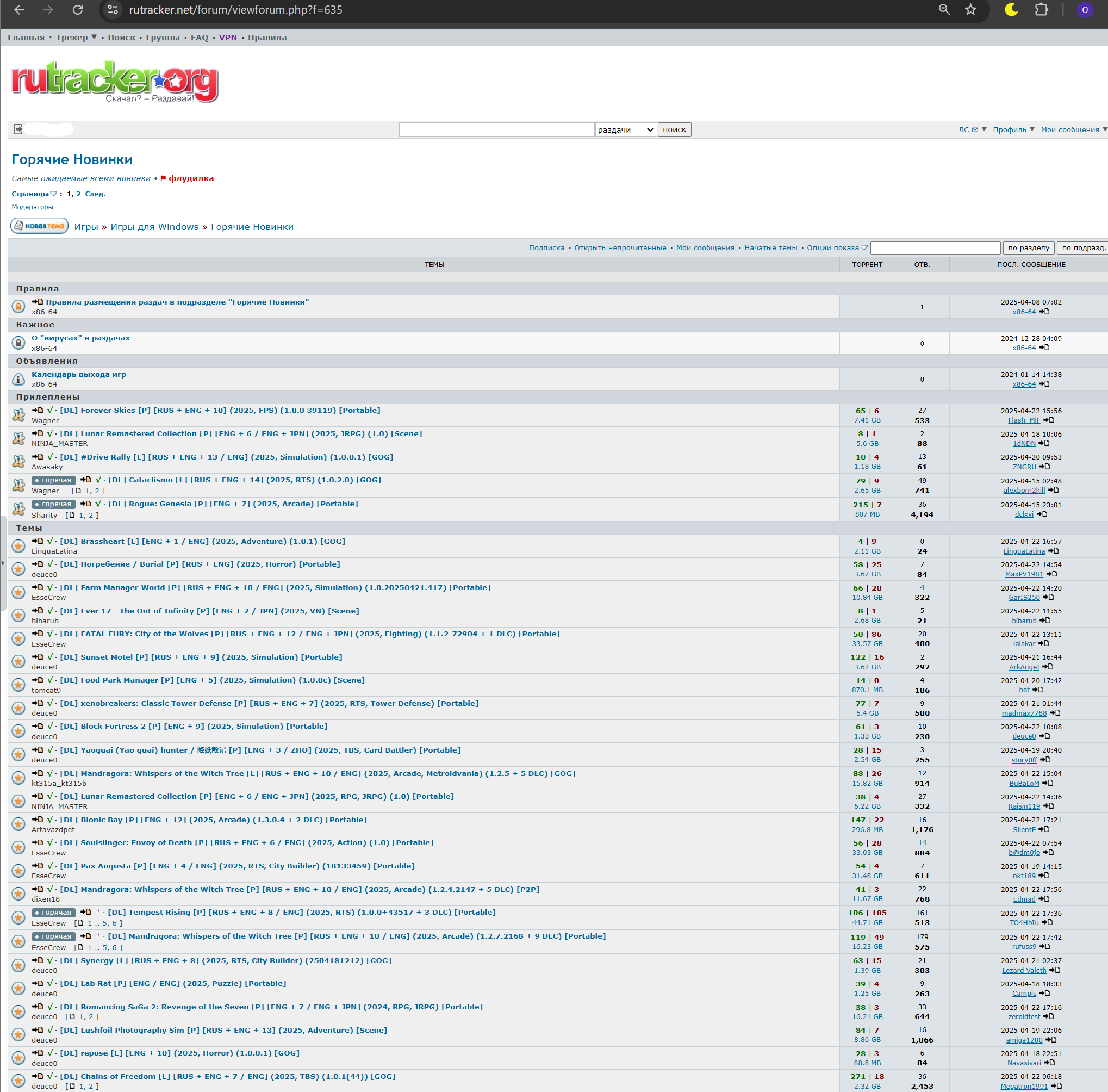Open FATAL FURY: City of the Wolves topic
The image size is (1108, 1092).
tap(310, 634)
